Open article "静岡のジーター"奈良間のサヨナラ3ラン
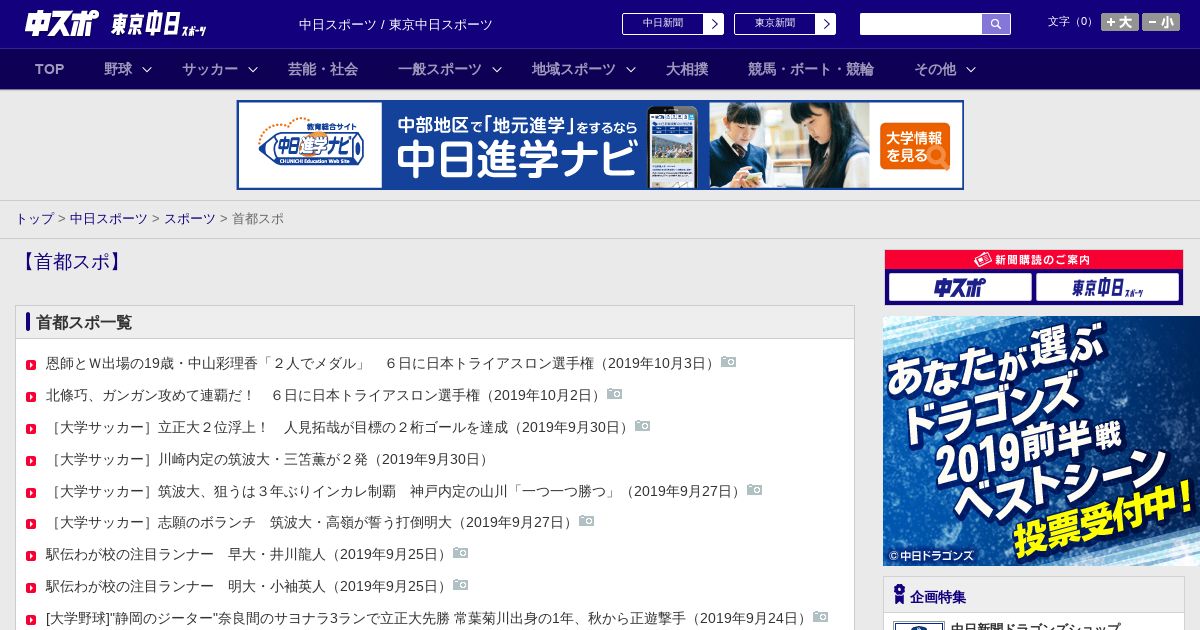Image resolution: width=1200 pixels, height=630 pixels. 428,618
